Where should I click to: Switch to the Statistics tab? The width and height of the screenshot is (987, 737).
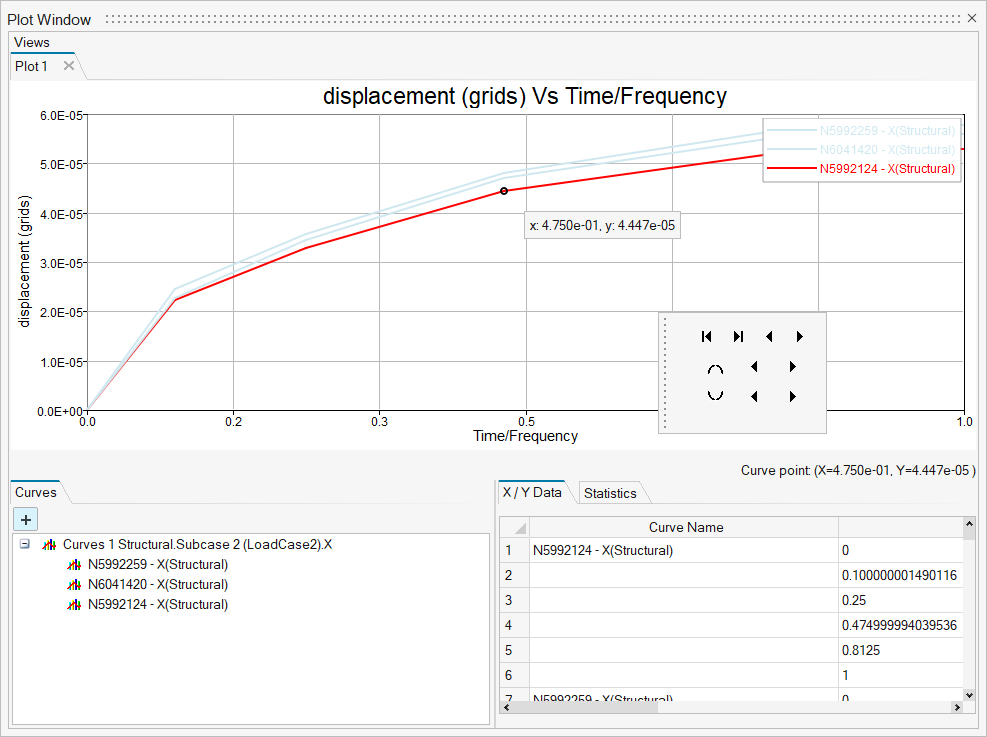point(609,493)
